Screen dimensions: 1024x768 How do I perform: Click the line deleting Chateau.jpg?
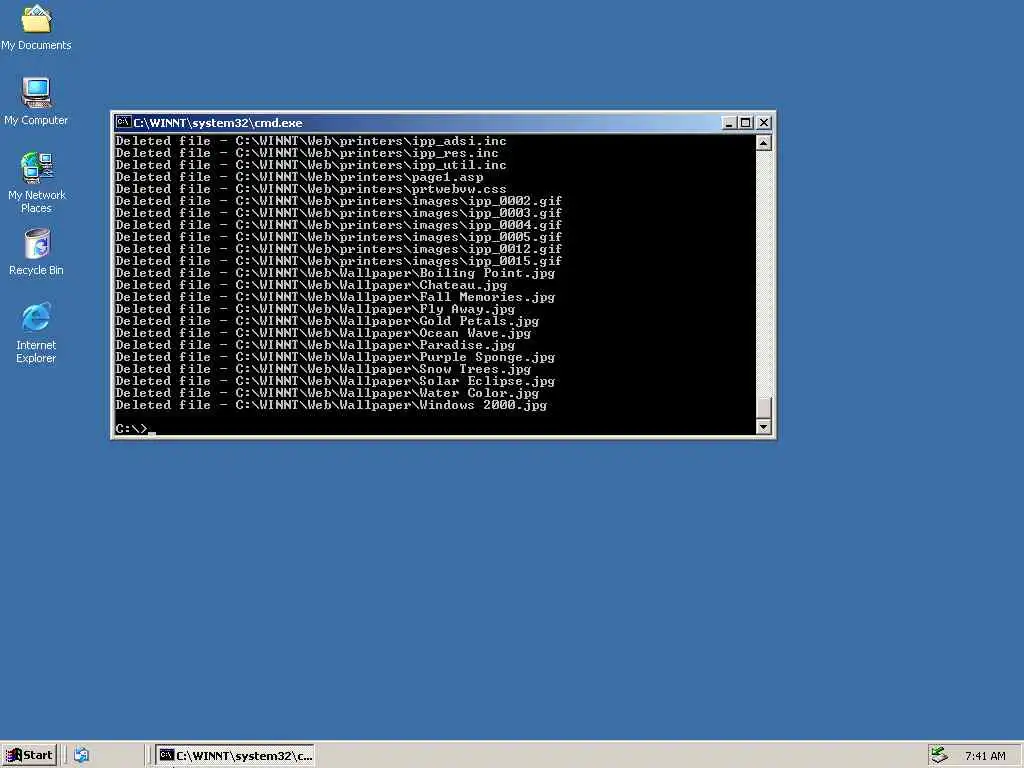pyautogui.click(x=311, y=285)
